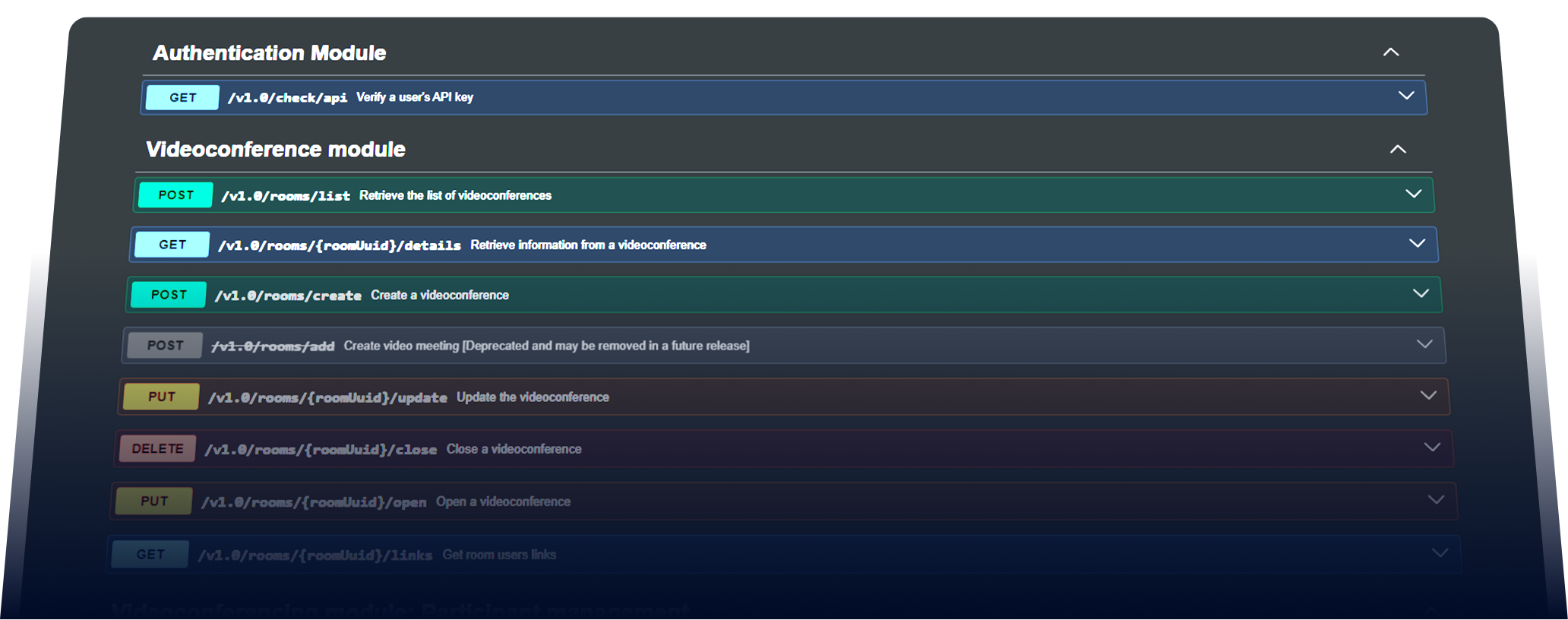Viewport: 1568px width, 620px height.
Task: Open the /v1.0/rooms/{roomUuid}/open path link
Action: coord(313,502)
